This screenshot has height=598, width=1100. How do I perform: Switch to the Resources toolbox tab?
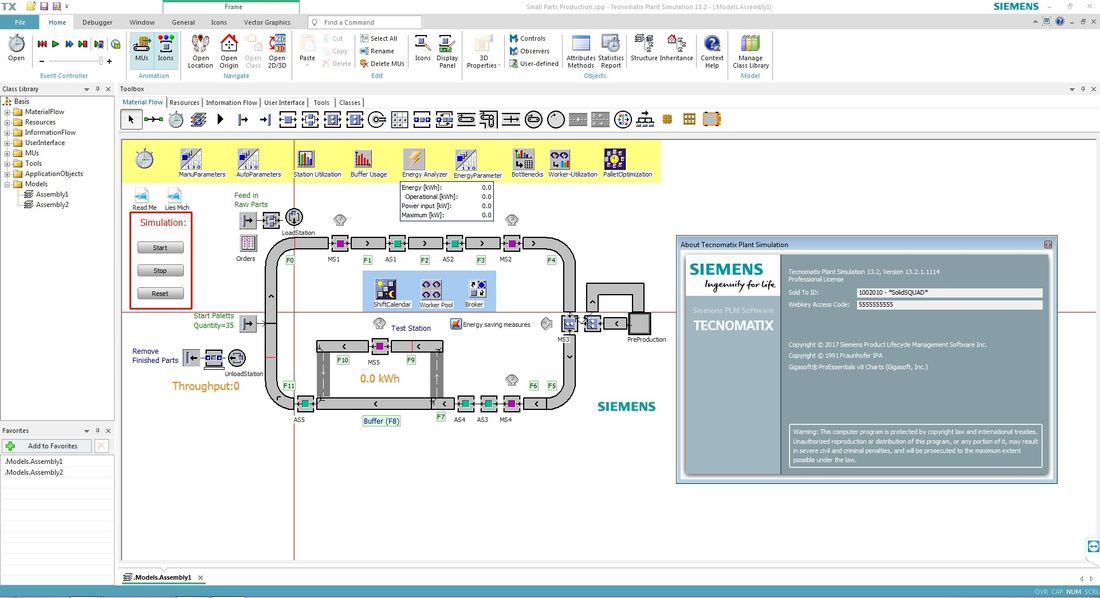184,101
